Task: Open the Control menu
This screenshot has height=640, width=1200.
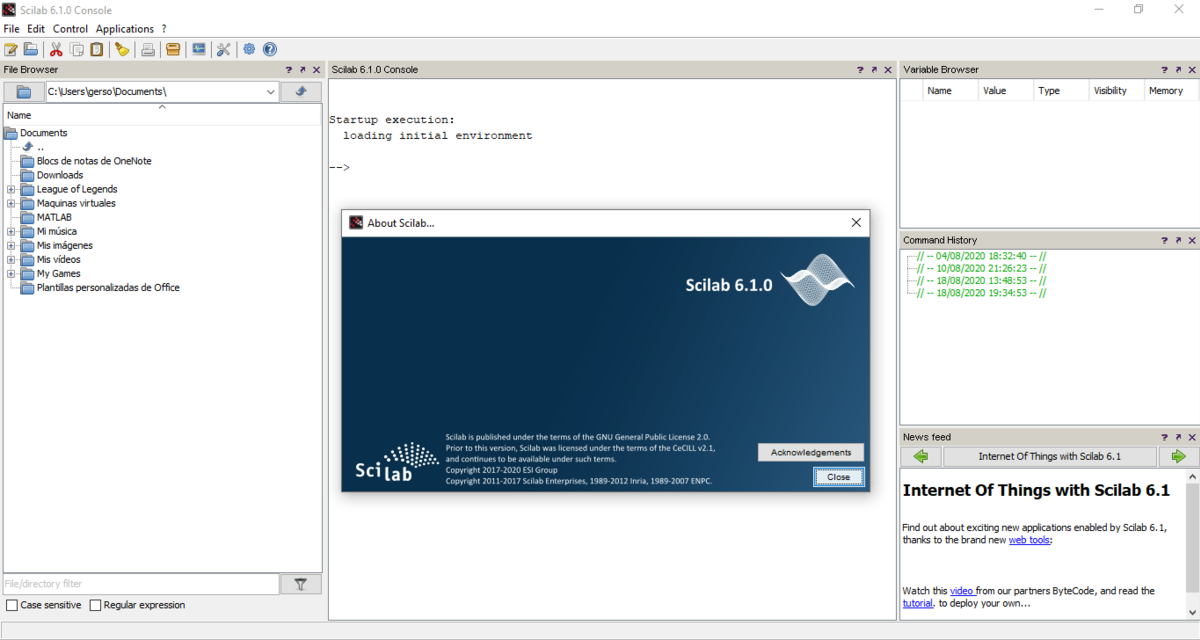Action: click(x=70, y=29)
